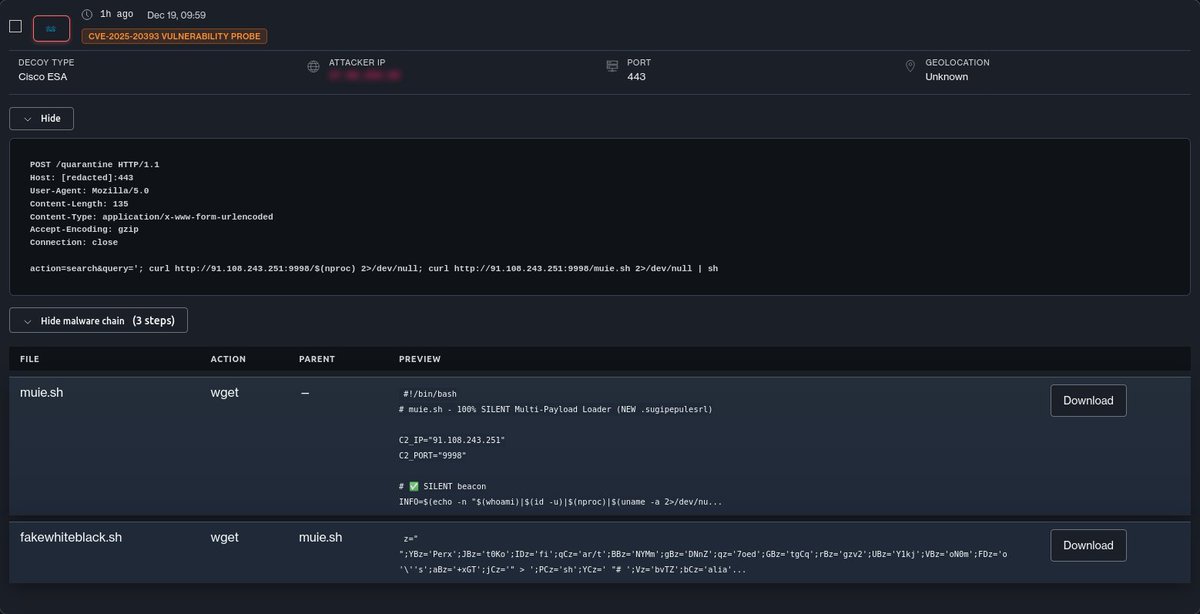Click the DECOY TYPE field label
The image size is (1200, 614).
(46, 62)
